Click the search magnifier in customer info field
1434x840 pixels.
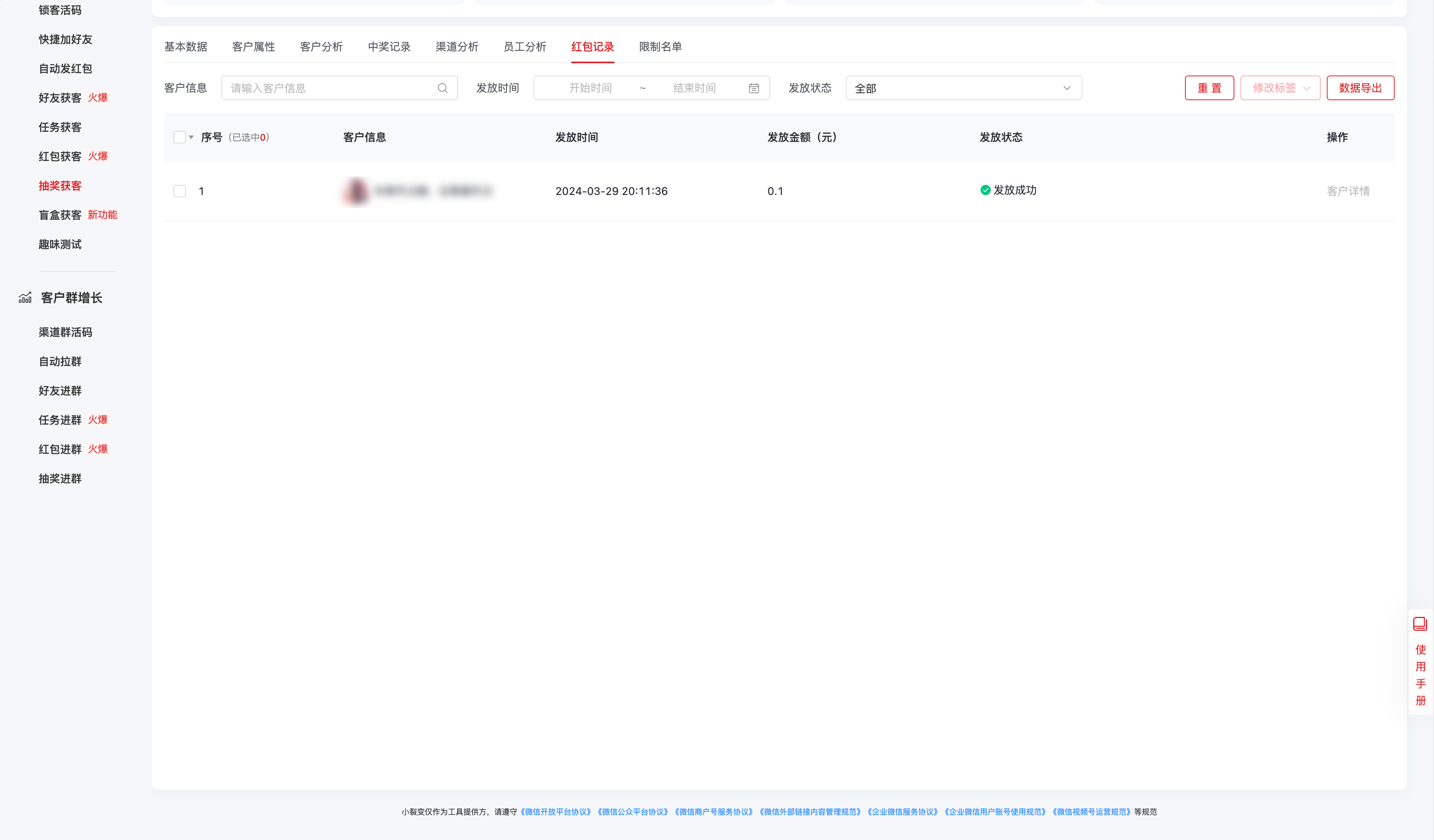point(443,87)
